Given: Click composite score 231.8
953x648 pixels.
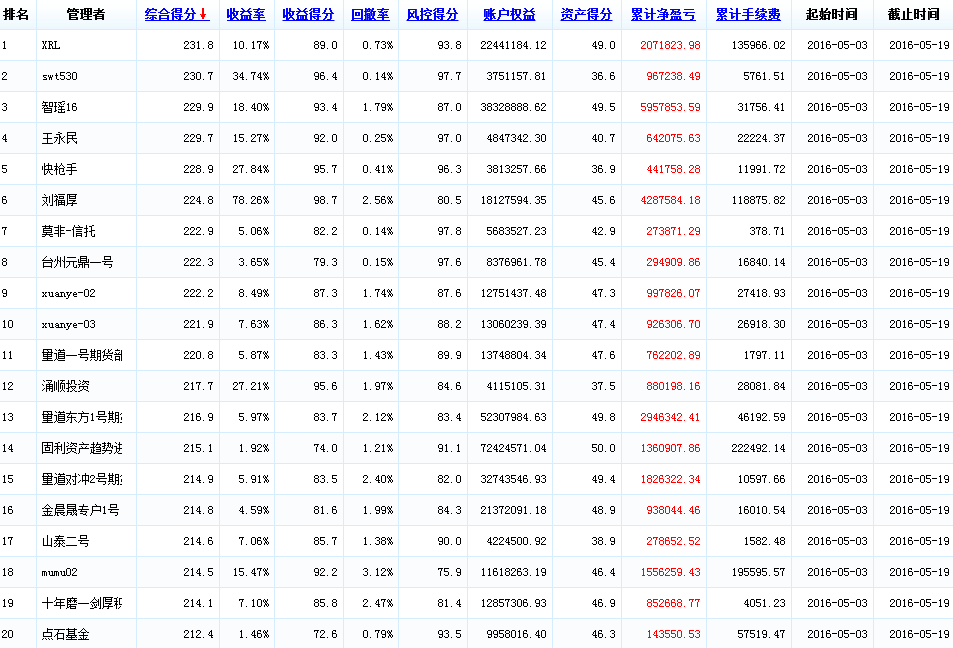Looking at the screenshot, I should (198, 46).
